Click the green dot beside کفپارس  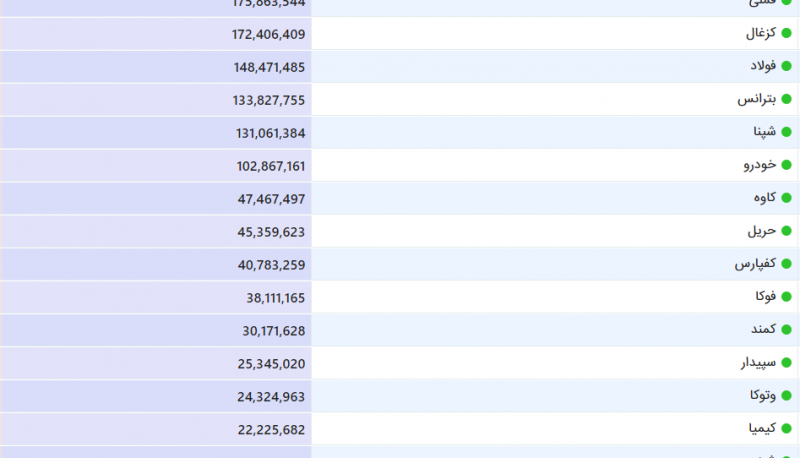(x=786, y=264)
